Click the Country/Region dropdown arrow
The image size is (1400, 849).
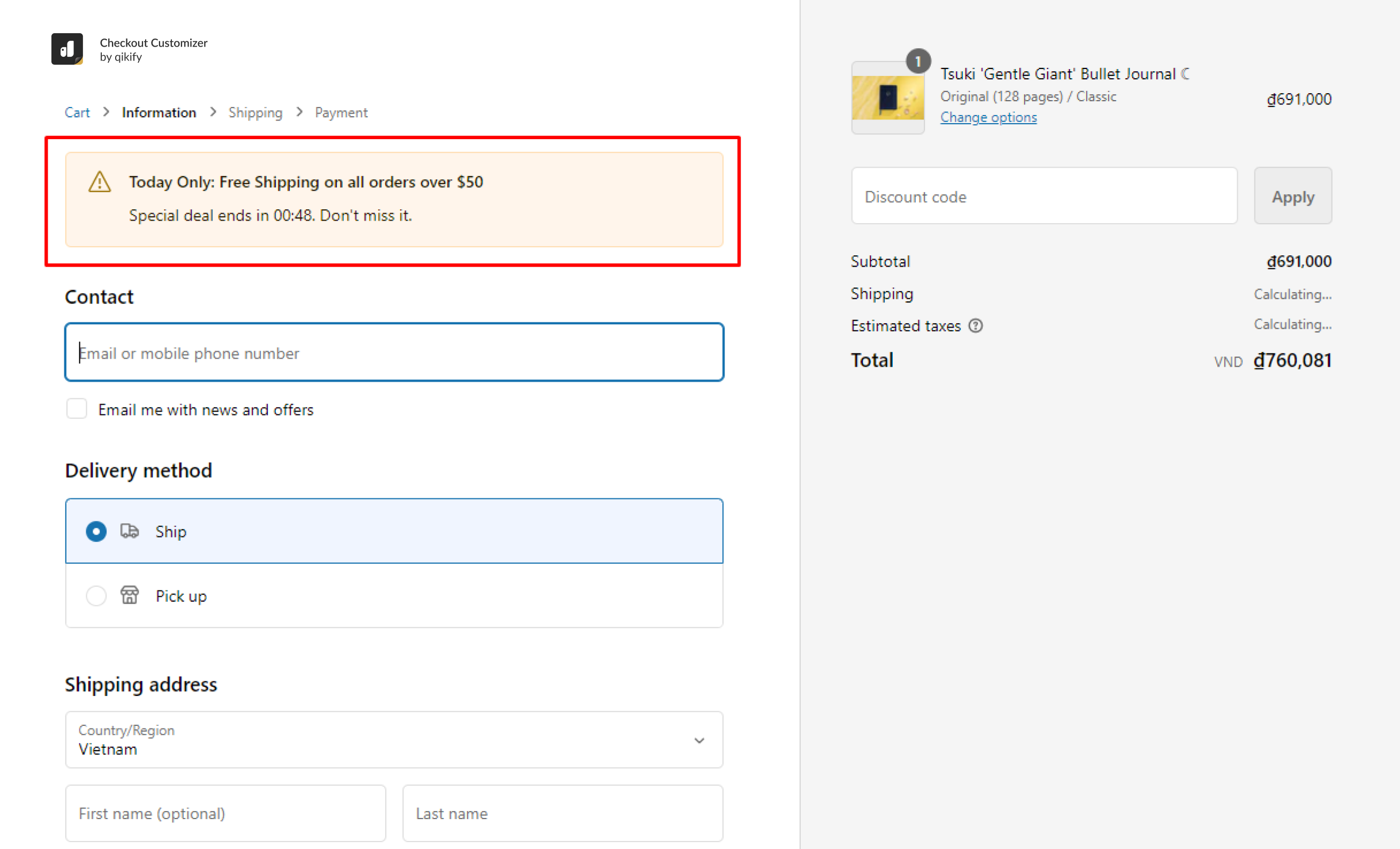(699, 740)
